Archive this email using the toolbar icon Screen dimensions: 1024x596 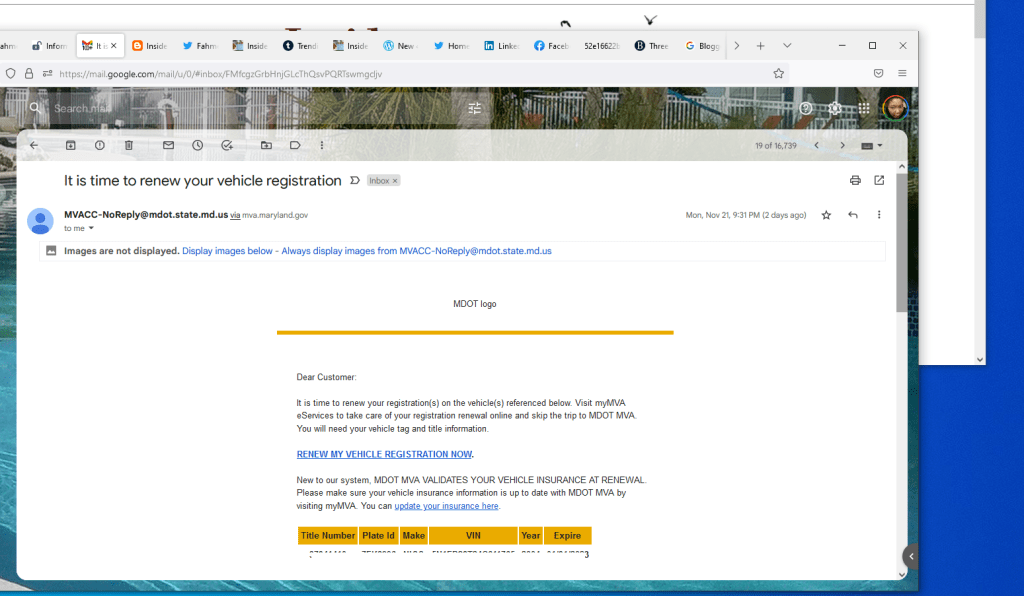click(70, 145)
